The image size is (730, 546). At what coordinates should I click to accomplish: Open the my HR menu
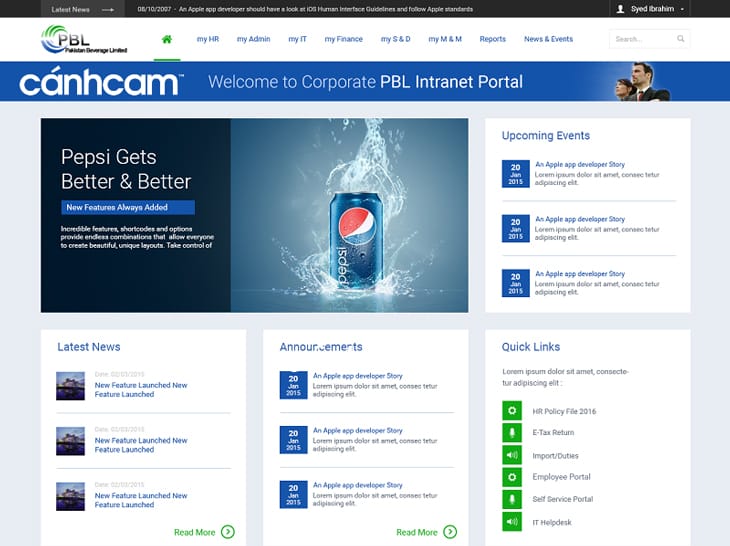(208, 39)
